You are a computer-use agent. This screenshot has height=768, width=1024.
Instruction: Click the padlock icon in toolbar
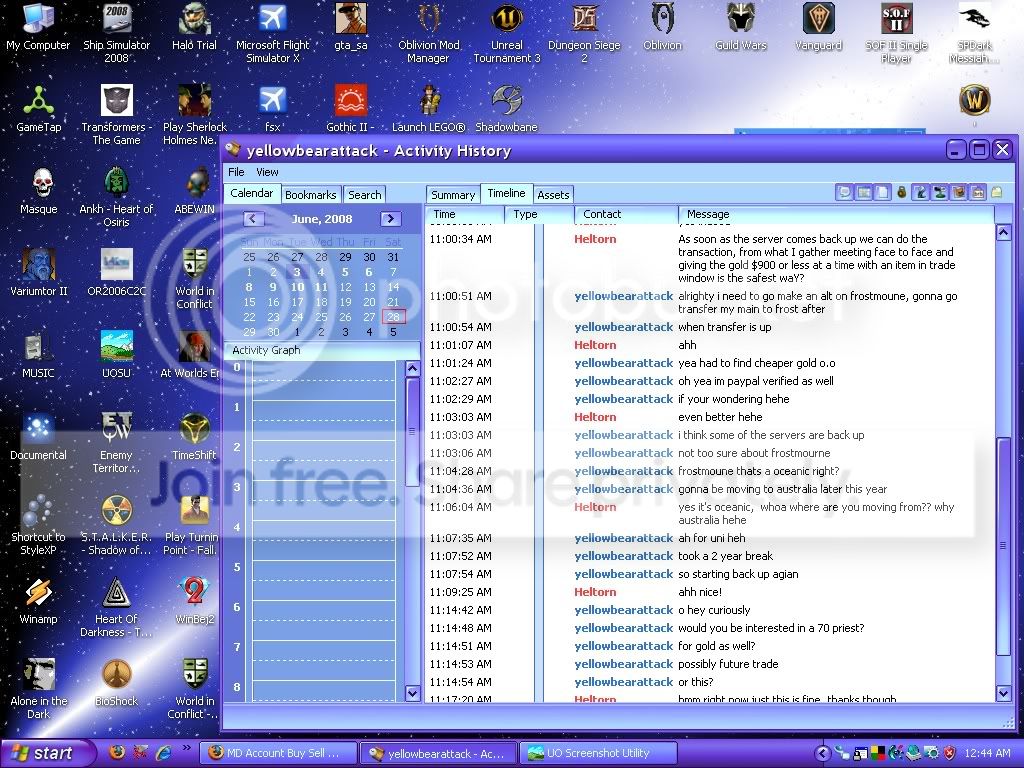point(901,192)
